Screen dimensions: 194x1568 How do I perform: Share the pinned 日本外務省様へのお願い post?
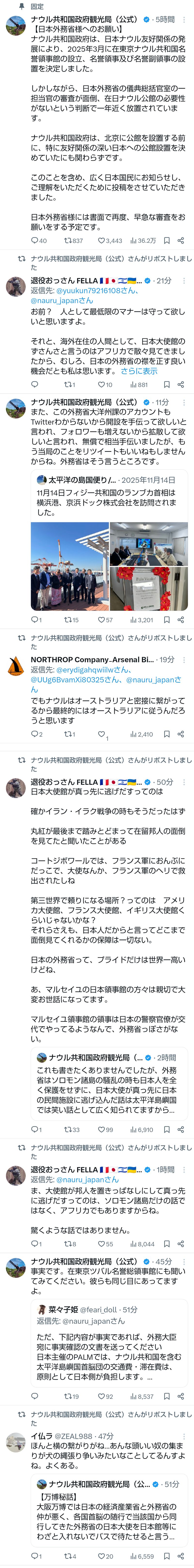tap(181, 240)
